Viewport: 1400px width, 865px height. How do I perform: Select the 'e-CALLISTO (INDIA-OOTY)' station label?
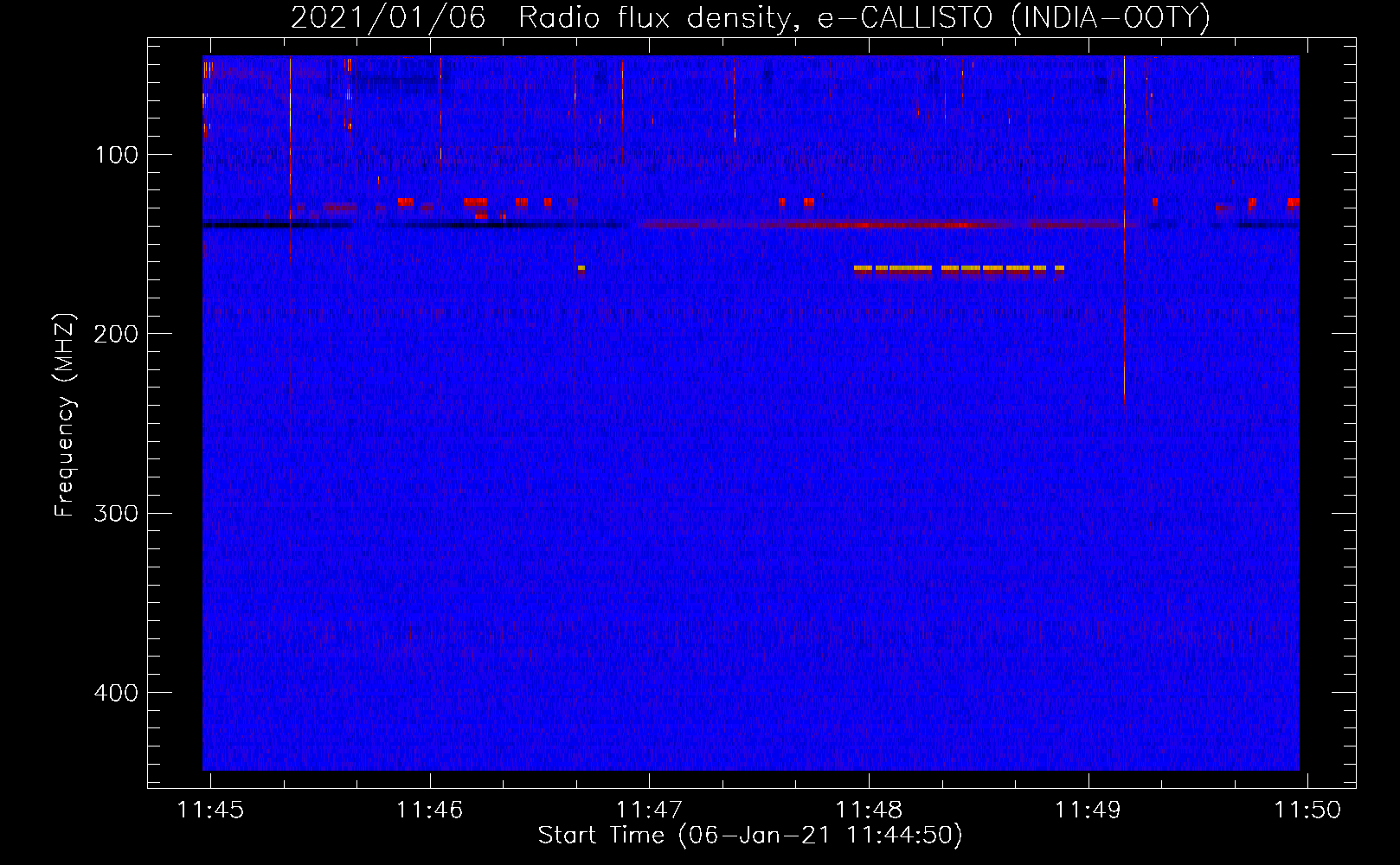click(1014, 17)
